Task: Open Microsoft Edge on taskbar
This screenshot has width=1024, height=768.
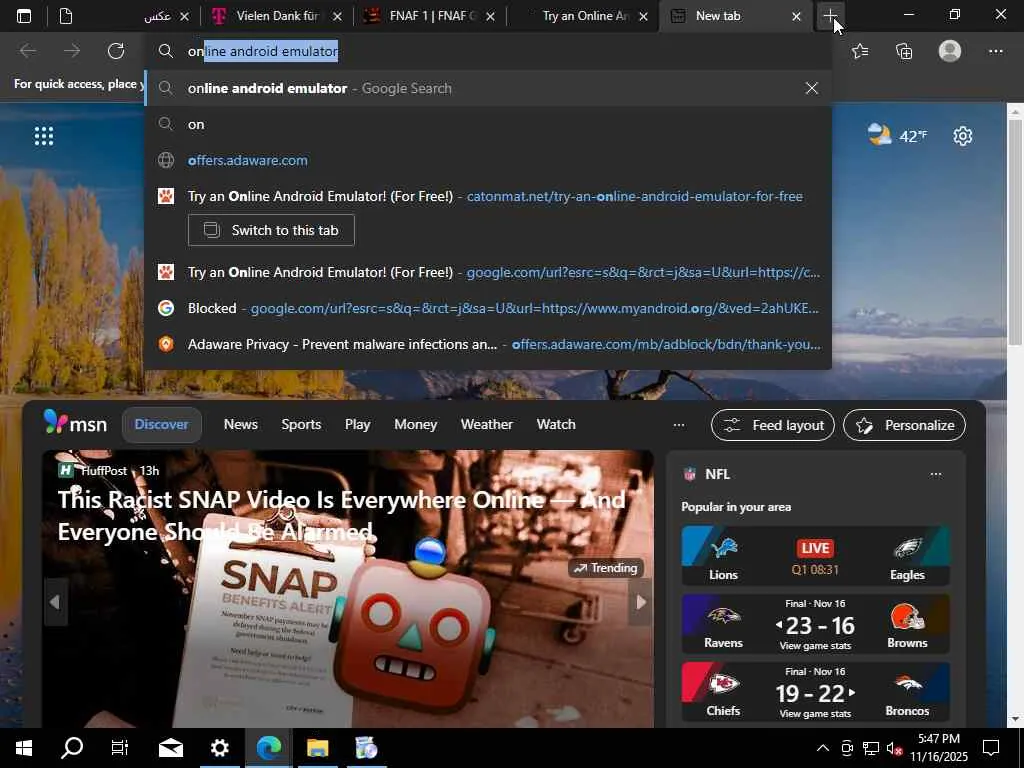Action: (x=268, y=748)
